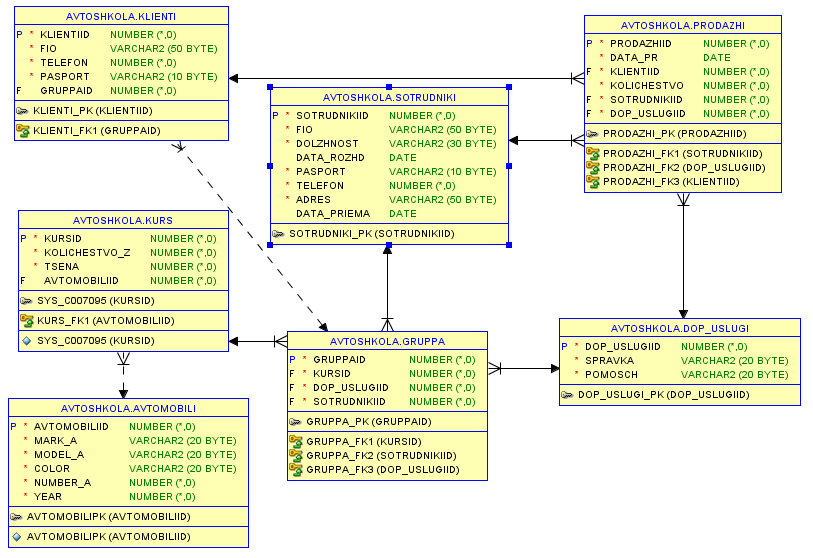Click the SOTRUDNIKI_PK key icon
The width and height of the screenshot is (813, 558).
[x=278, y=234]
